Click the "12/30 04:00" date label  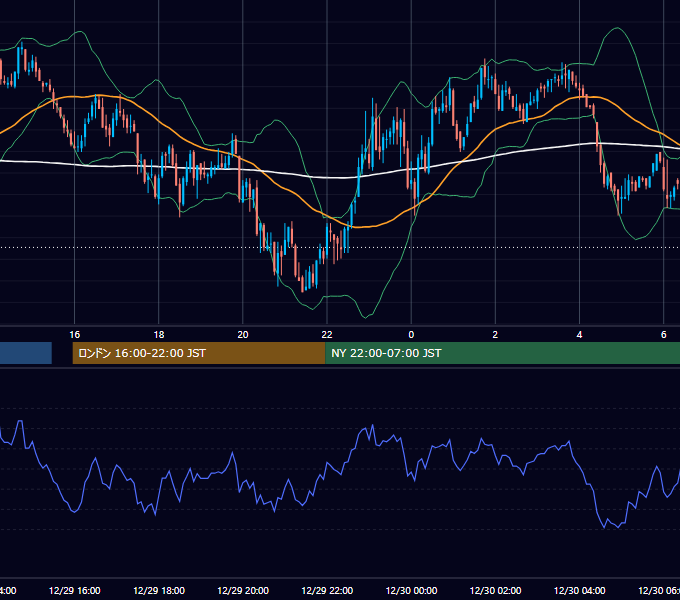click(x=579, y=590)
